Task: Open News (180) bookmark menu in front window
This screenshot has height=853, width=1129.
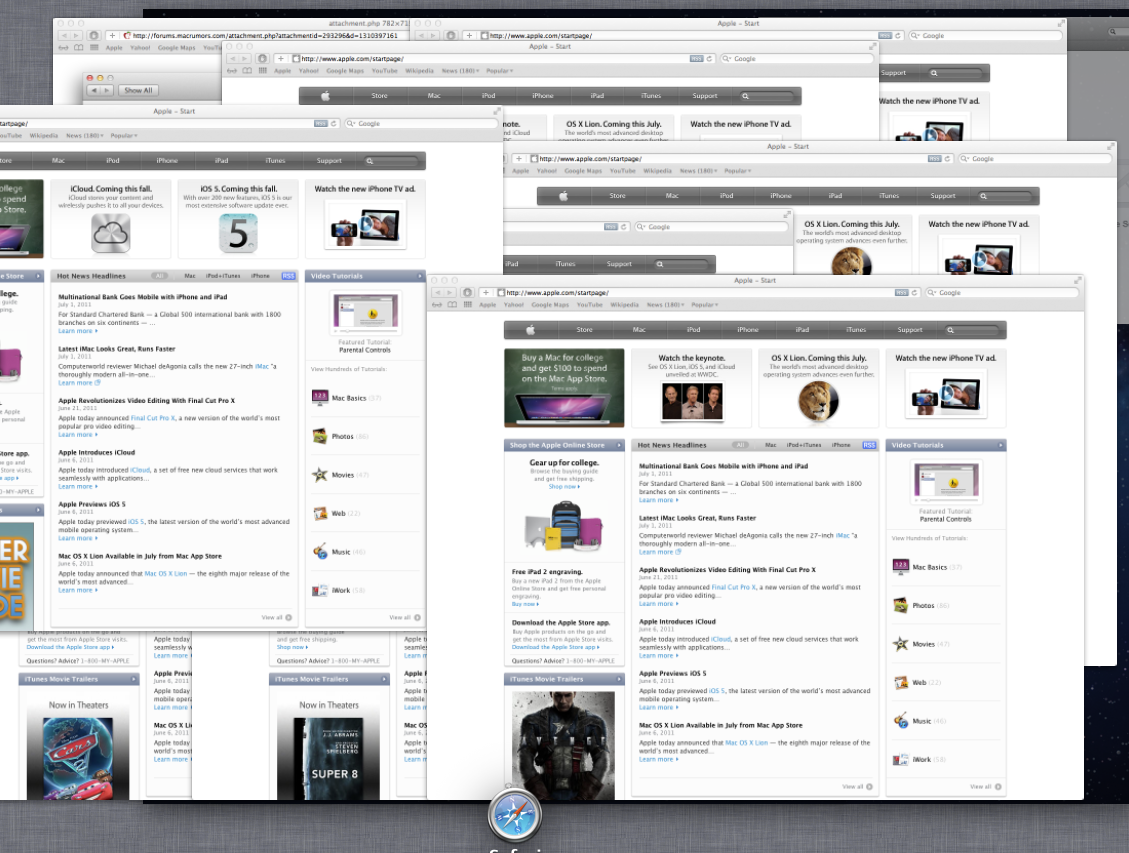Action: 664,304
